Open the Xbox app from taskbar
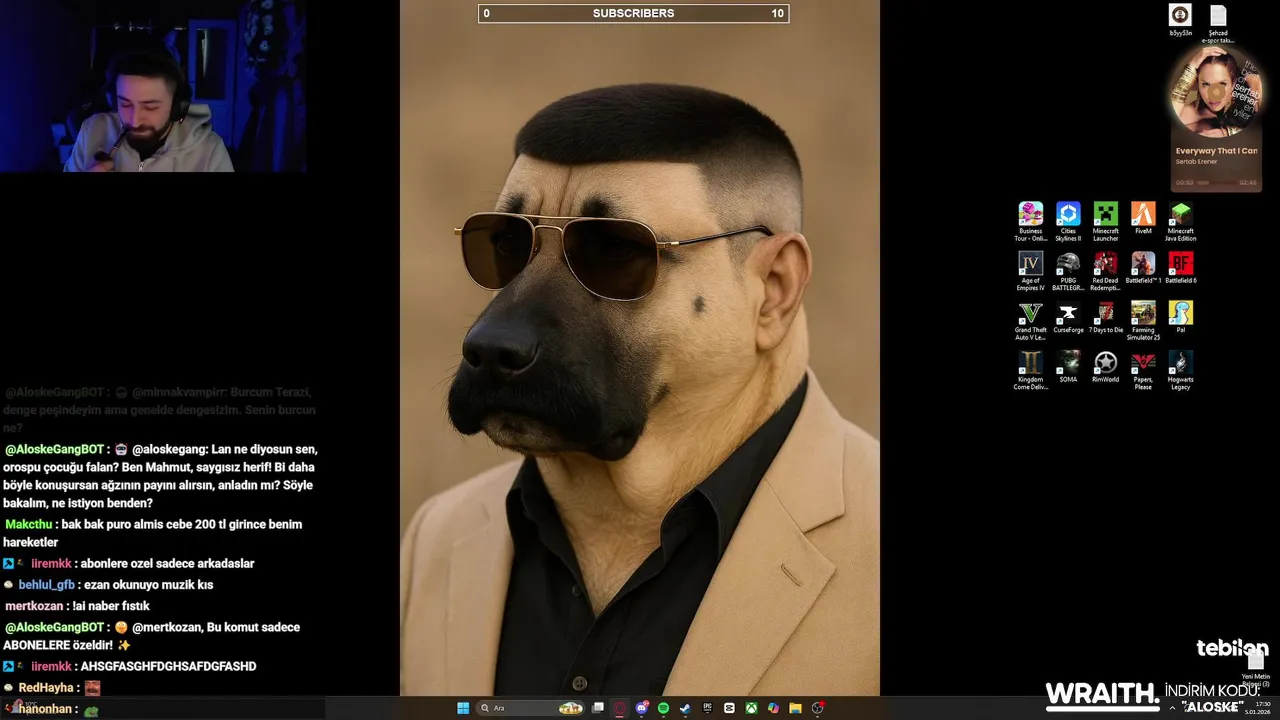The width and height of the screenshot is (1280, 720). pyautogui.click(x=751, y=708)
